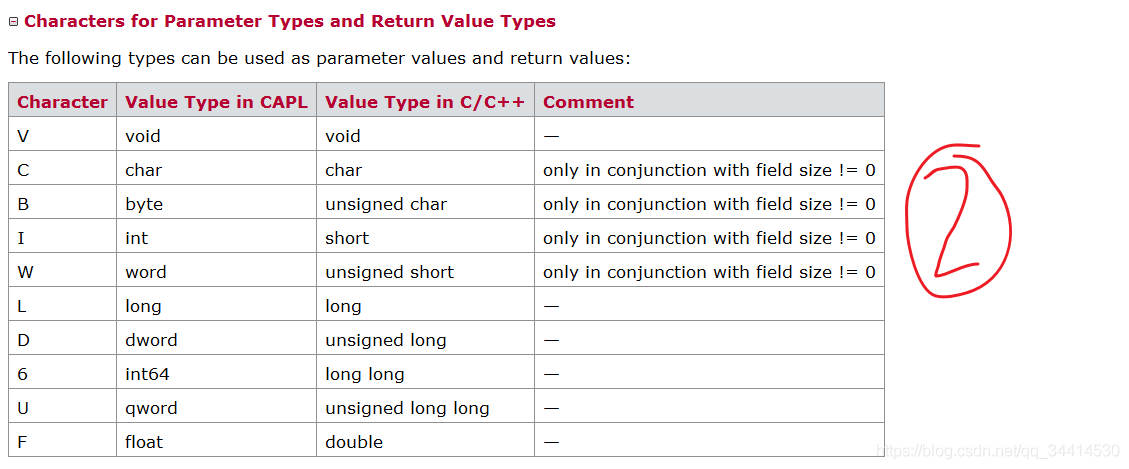The image size is (1129, 469).
Task: Select the Comment column header
Action: click(x=709, y=102)
